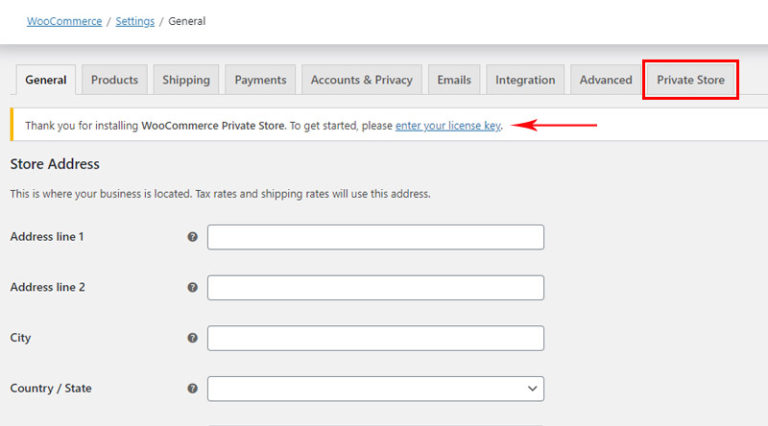Focus the Address line 1 field
This screenshot has height=426, width=768.
tap(375, 237)
